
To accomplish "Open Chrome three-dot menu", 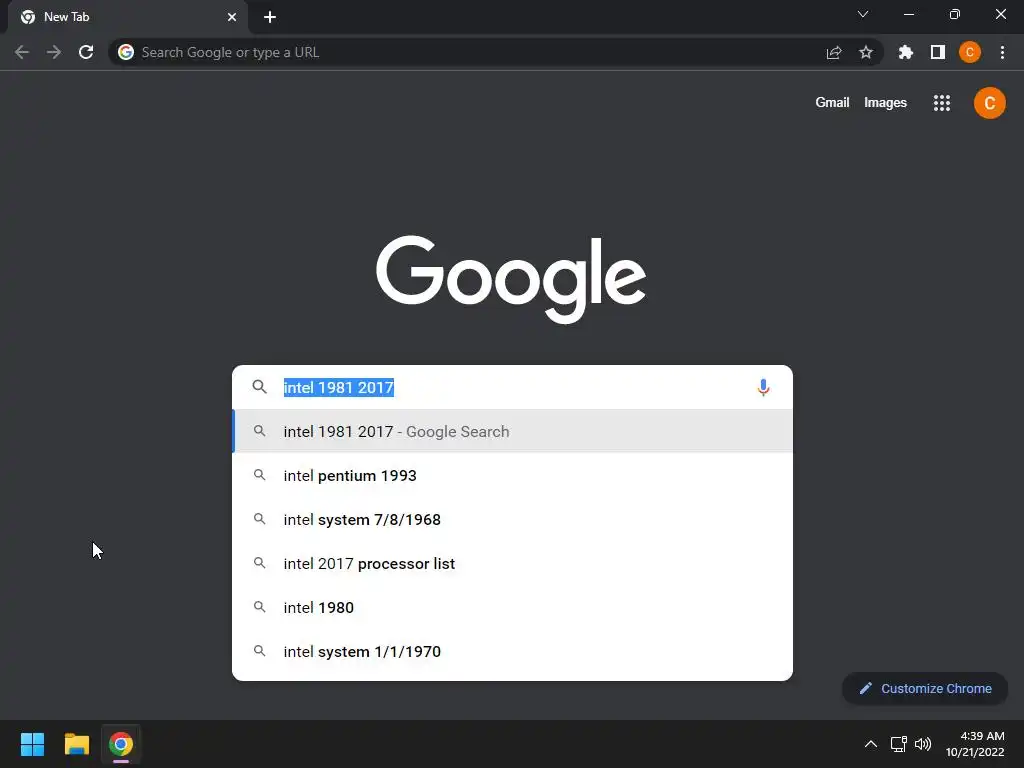I will [1002, 52].
